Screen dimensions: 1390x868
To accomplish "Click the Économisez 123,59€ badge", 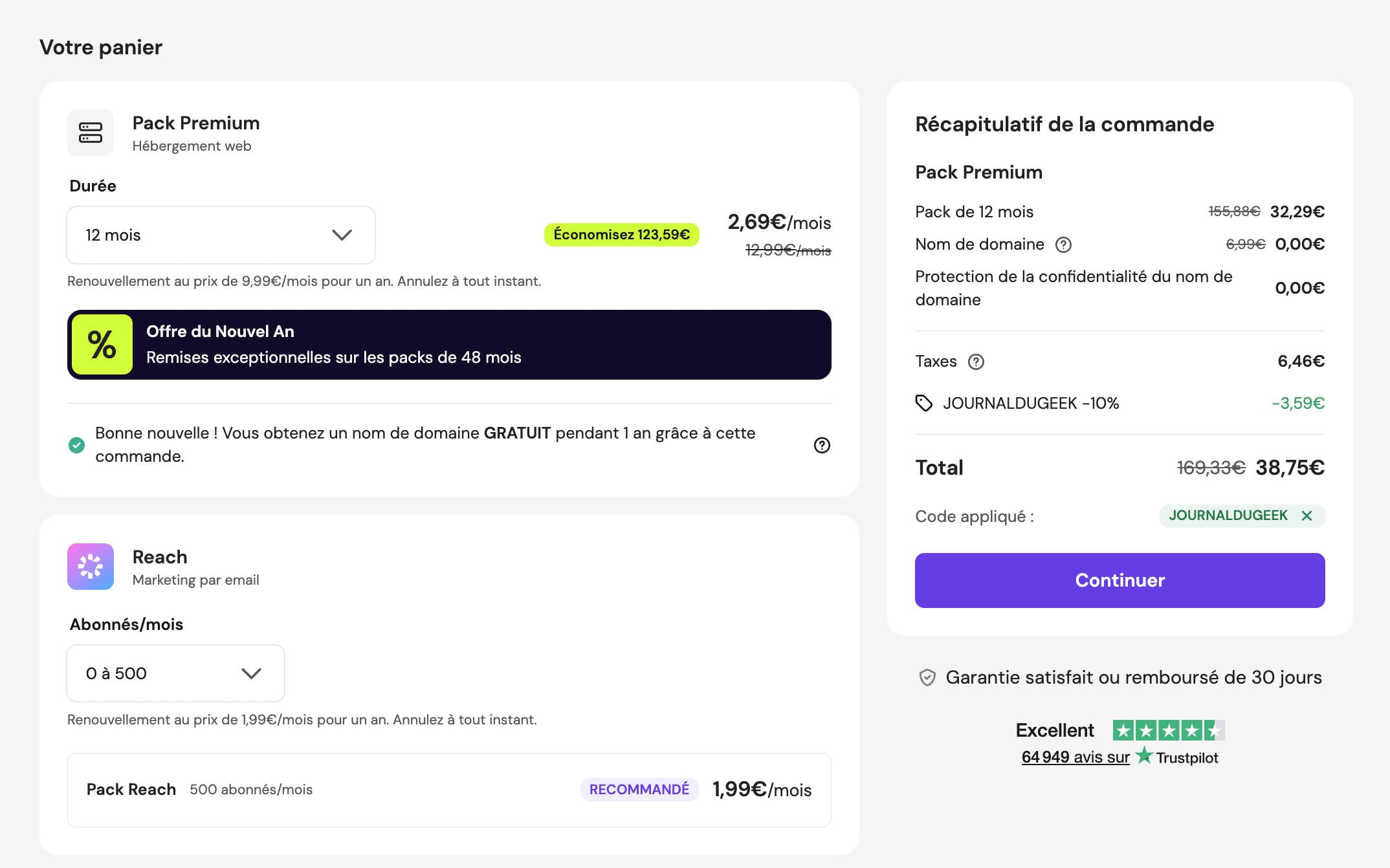I will pyautogui.click(x=621, y=234).
